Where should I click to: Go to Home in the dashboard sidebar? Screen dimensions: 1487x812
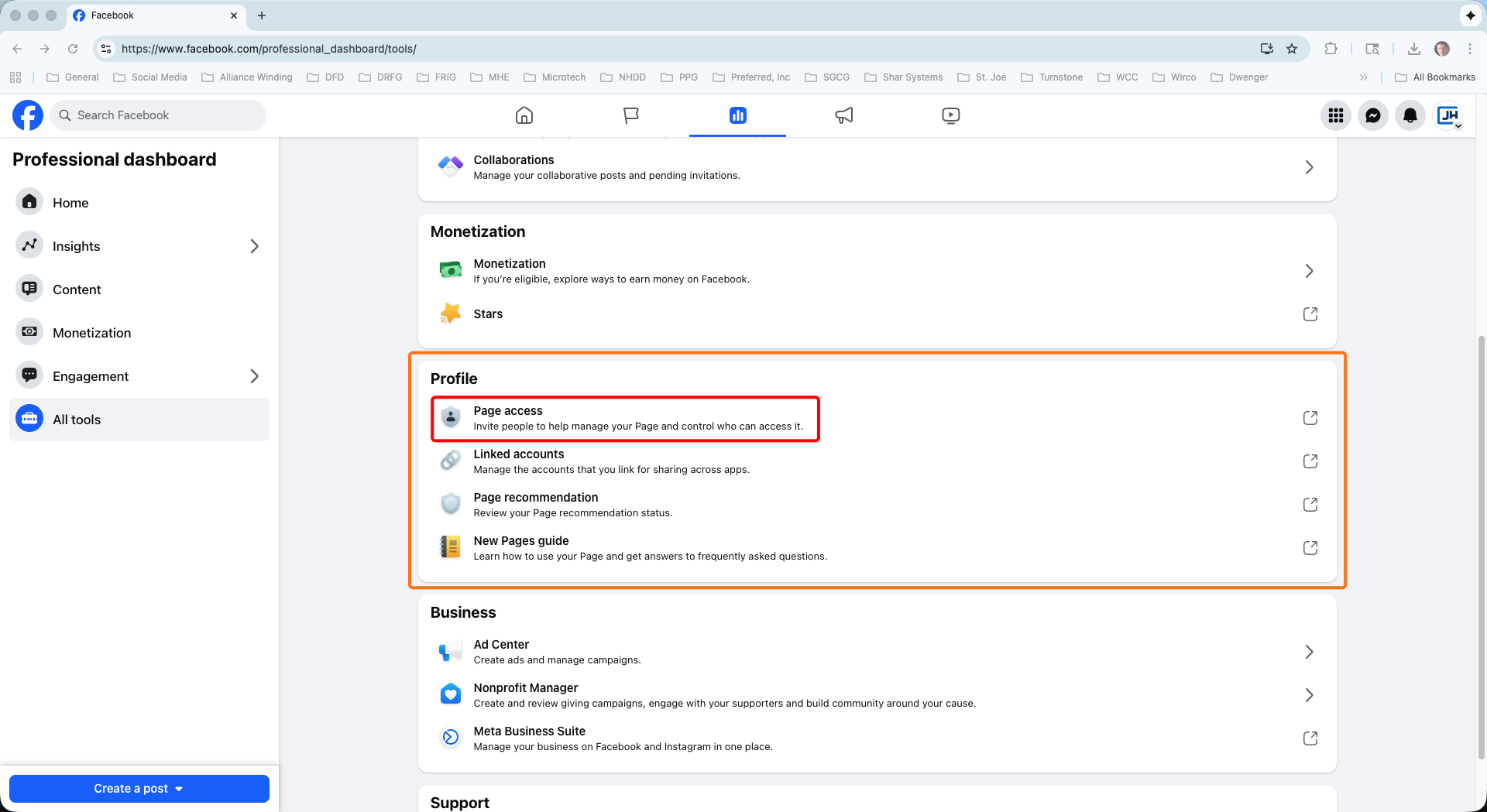click(x=139, y=203)
